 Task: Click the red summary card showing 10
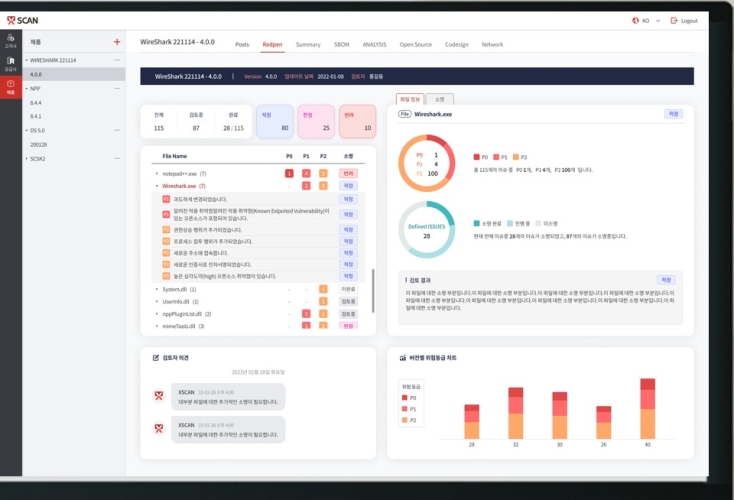[357, 121]
